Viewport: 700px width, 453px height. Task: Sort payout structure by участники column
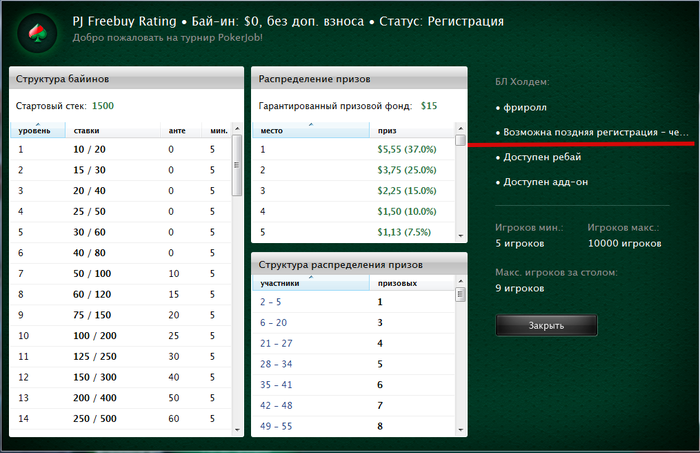click(x=311, y=283)
